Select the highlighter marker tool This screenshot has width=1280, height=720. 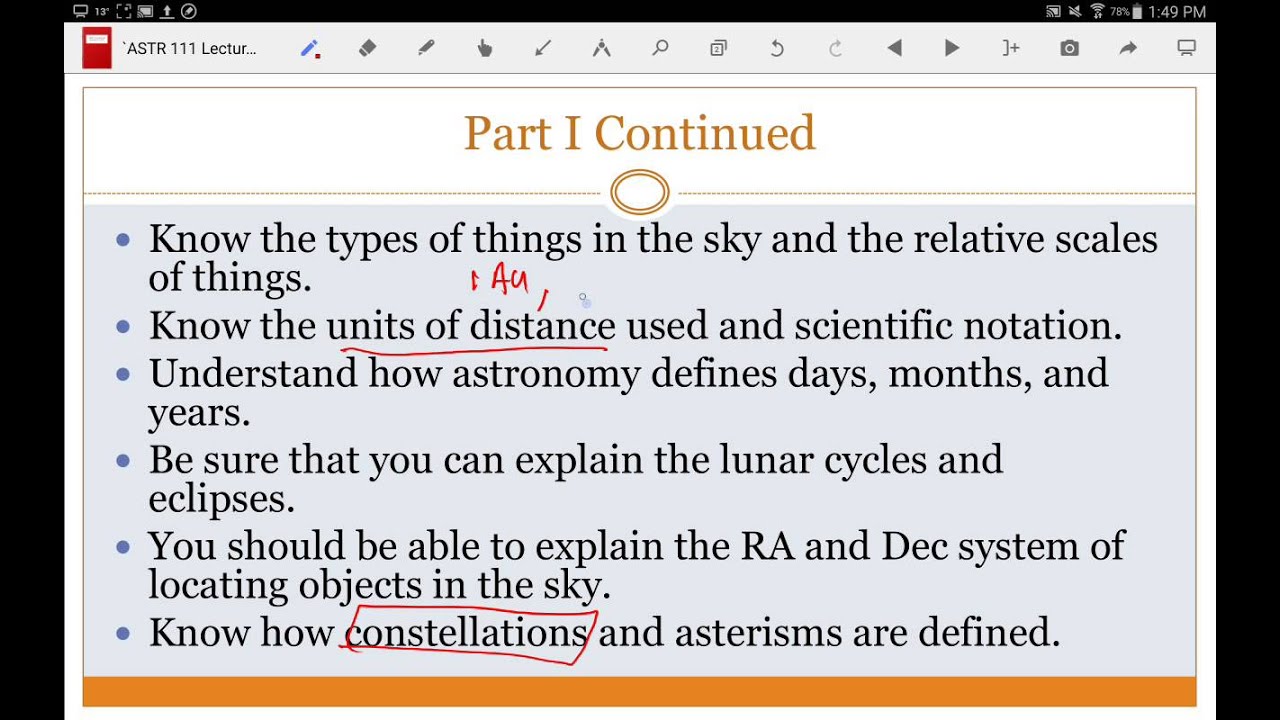[426, 48]
